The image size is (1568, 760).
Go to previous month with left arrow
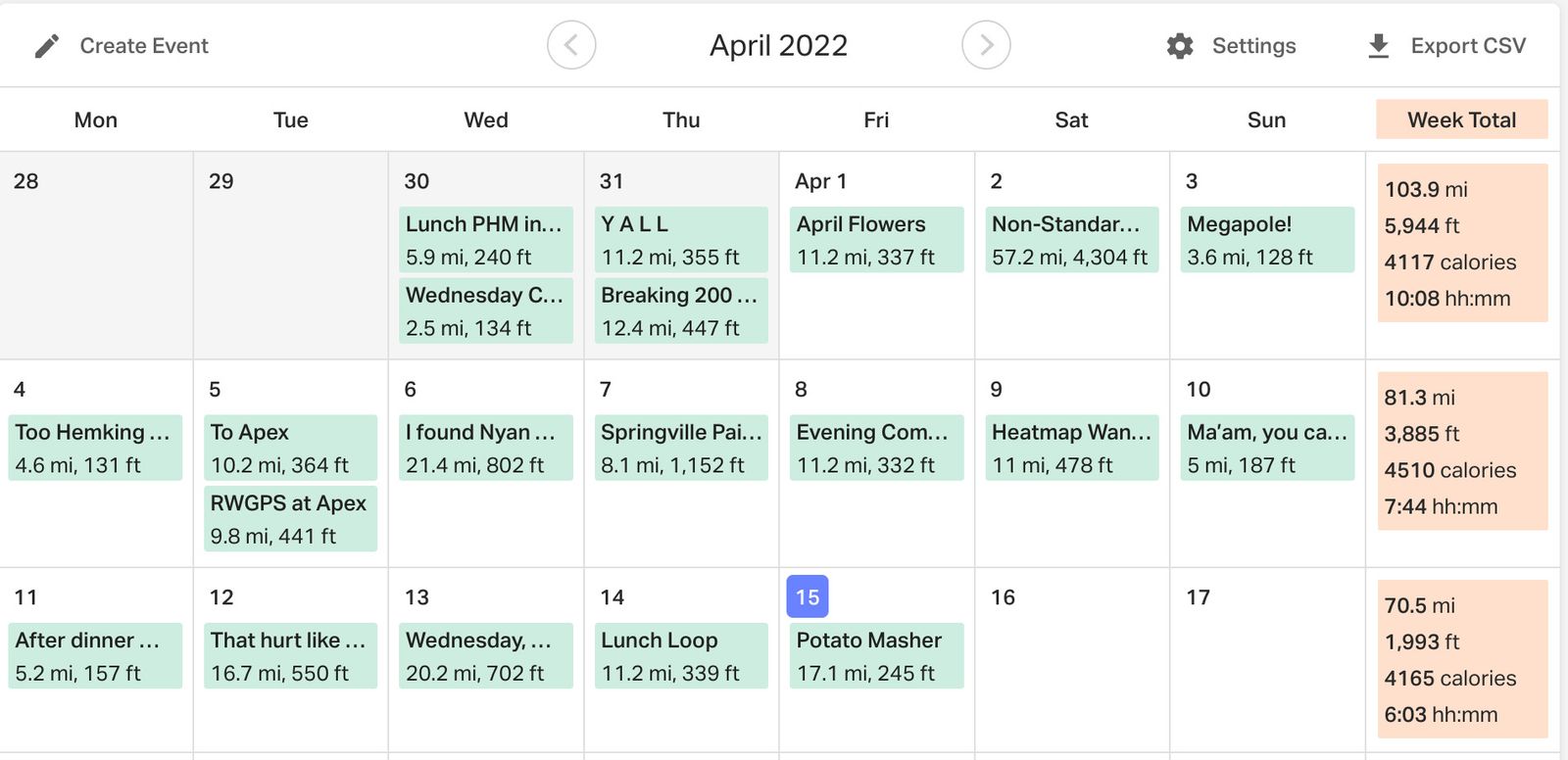[x=571, y=45]
